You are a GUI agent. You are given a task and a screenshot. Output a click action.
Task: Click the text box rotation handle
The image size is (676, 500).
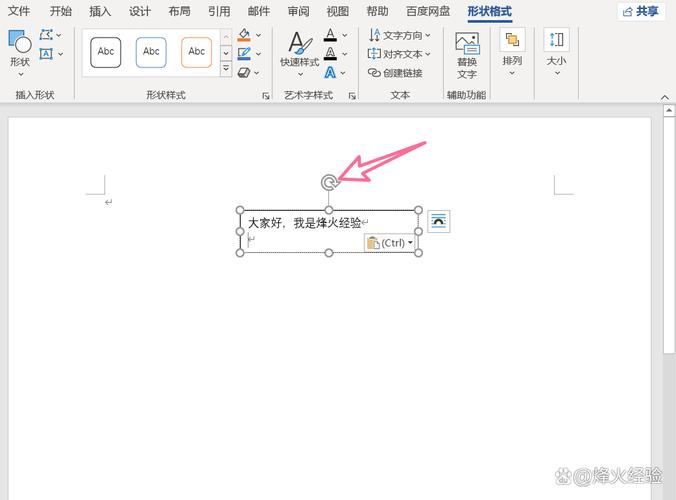329,183
